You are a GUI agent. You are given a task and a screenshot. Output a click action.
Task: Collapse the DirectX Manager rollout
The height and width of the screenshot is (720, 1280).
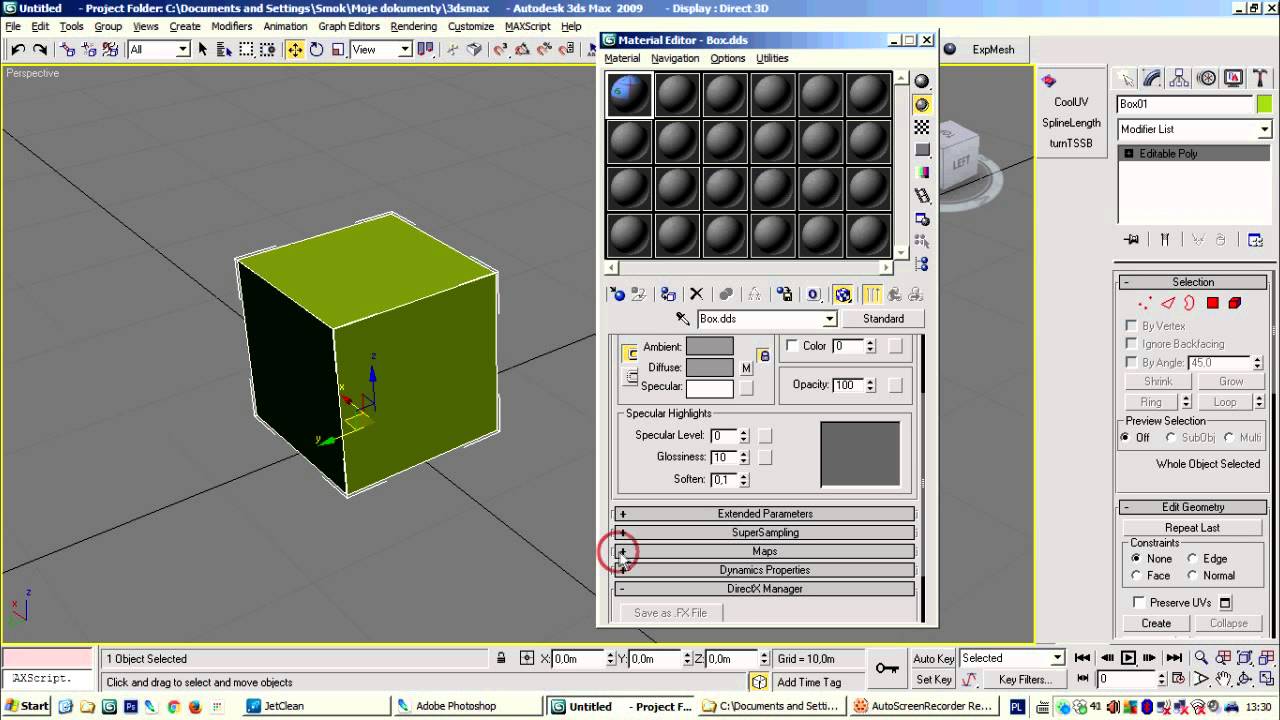coord(765,589)
